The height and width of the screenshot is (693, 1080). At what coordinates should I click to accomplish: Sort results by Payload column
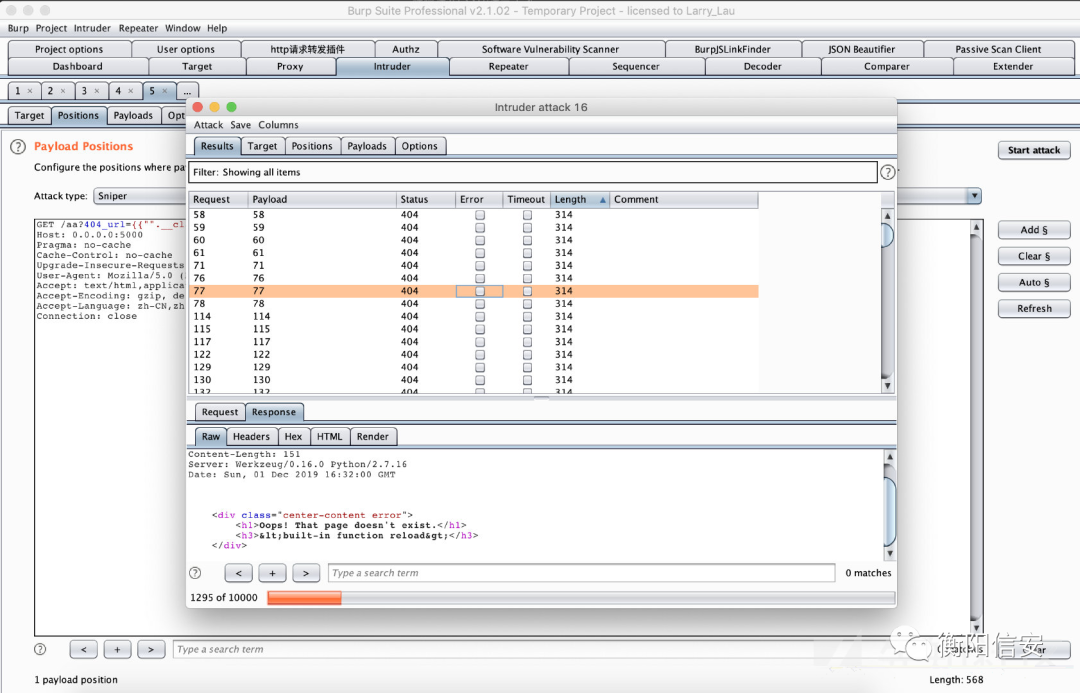tap(322, 200)
